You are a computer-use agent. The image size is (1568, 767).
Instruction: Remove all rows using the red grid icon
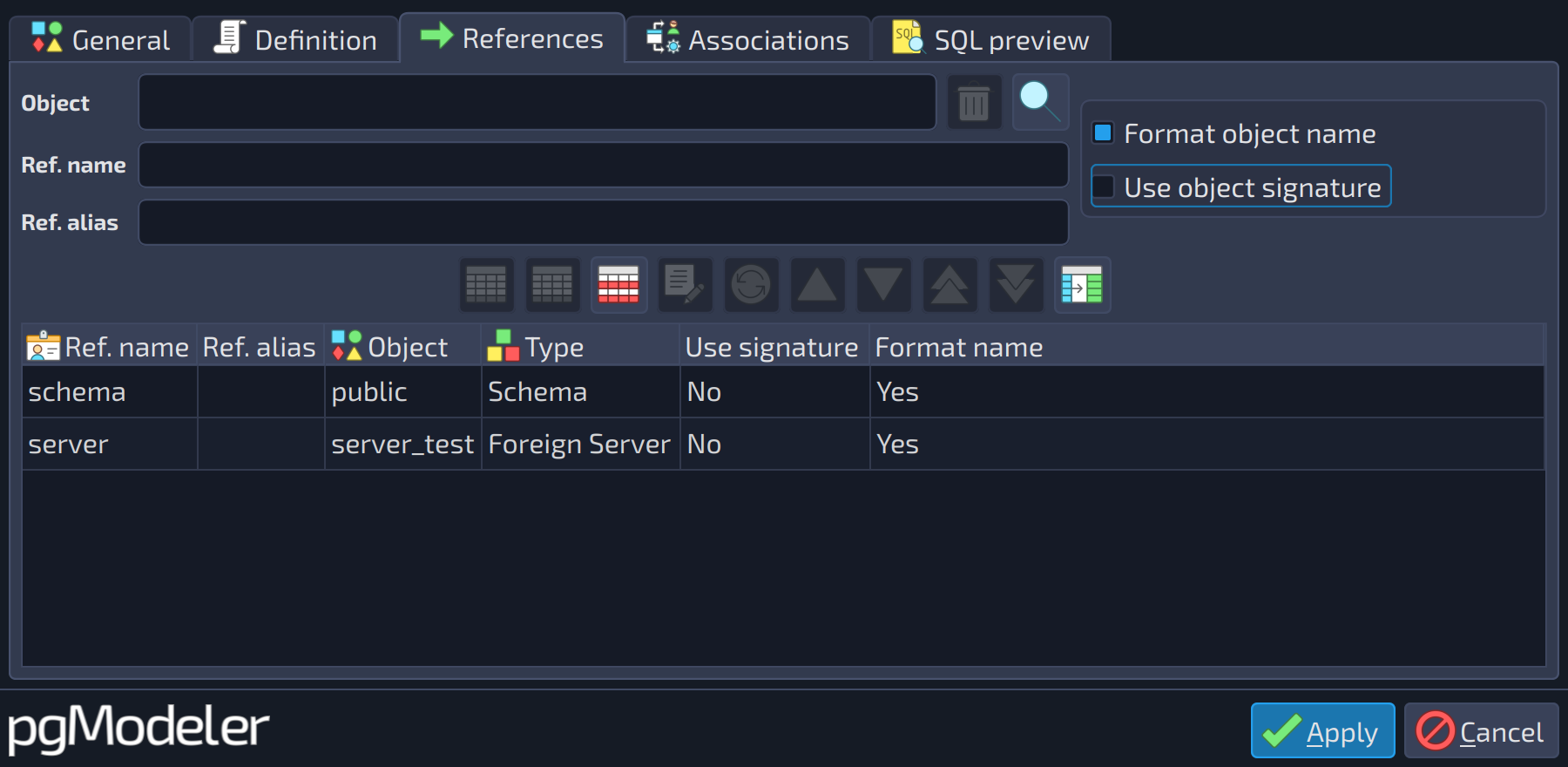coord(618,285)
